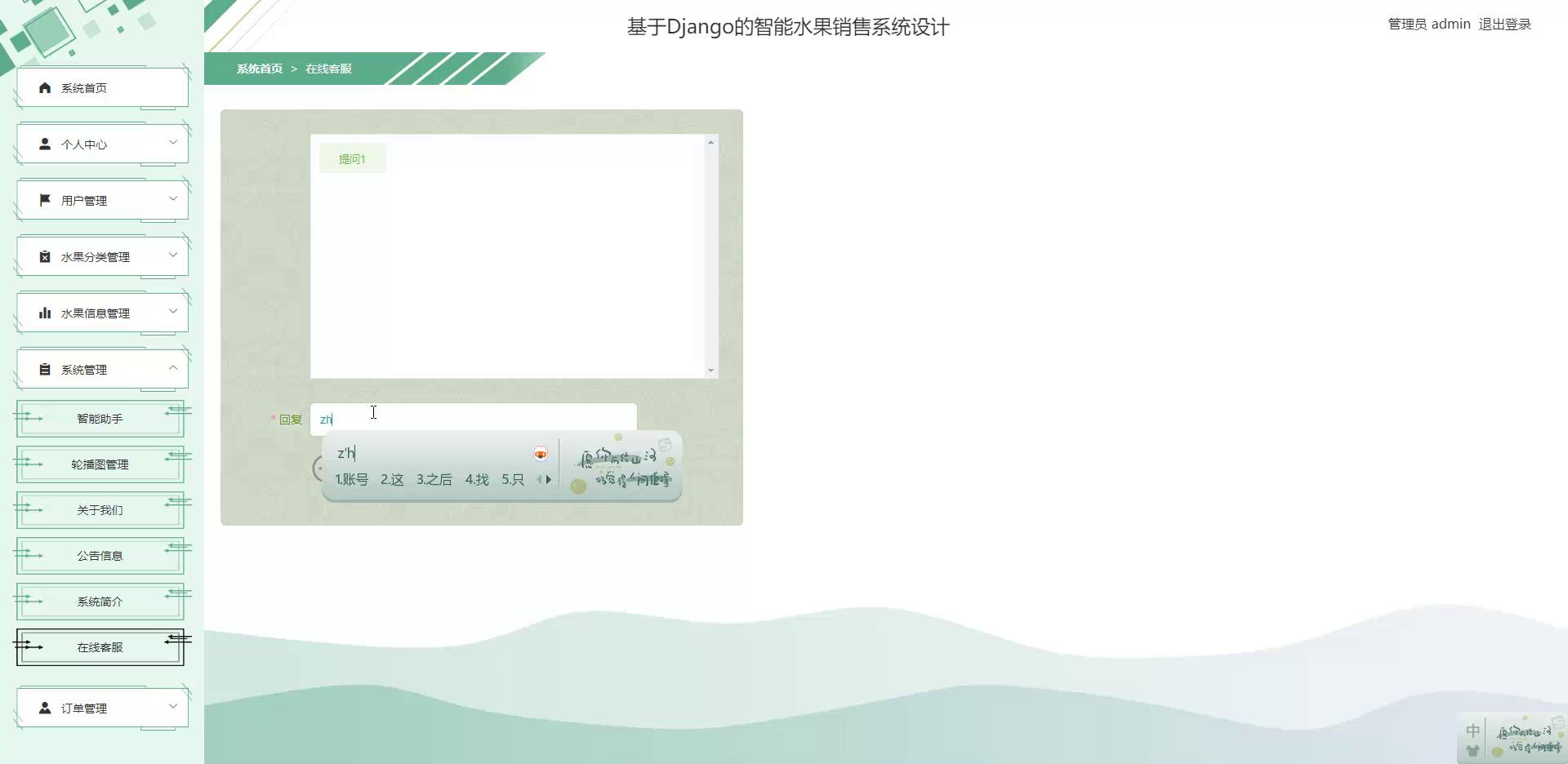The height and width of the screenshot is (764, 1568).
Task: Click the chat box scroll up arrow
Action: click(x=711, y=142)
